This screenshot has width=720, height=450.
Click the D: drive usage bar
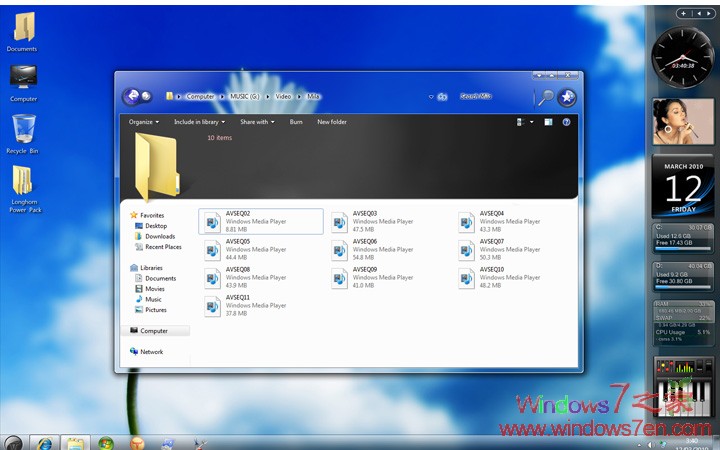683,287
